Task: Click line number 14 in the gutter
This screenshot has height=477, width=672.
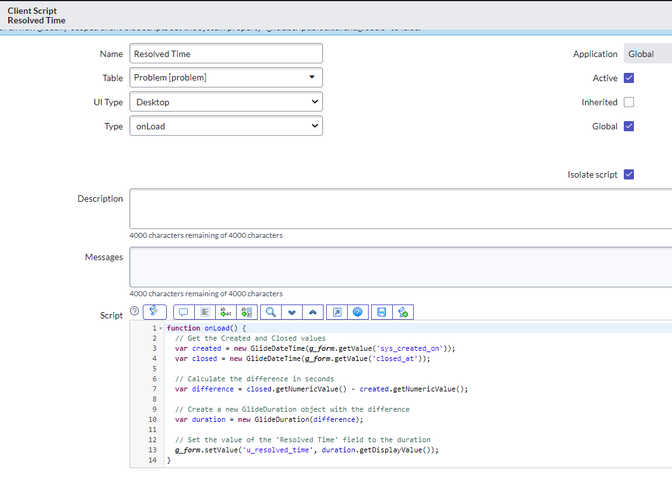Action: click(x=153, y=460)
